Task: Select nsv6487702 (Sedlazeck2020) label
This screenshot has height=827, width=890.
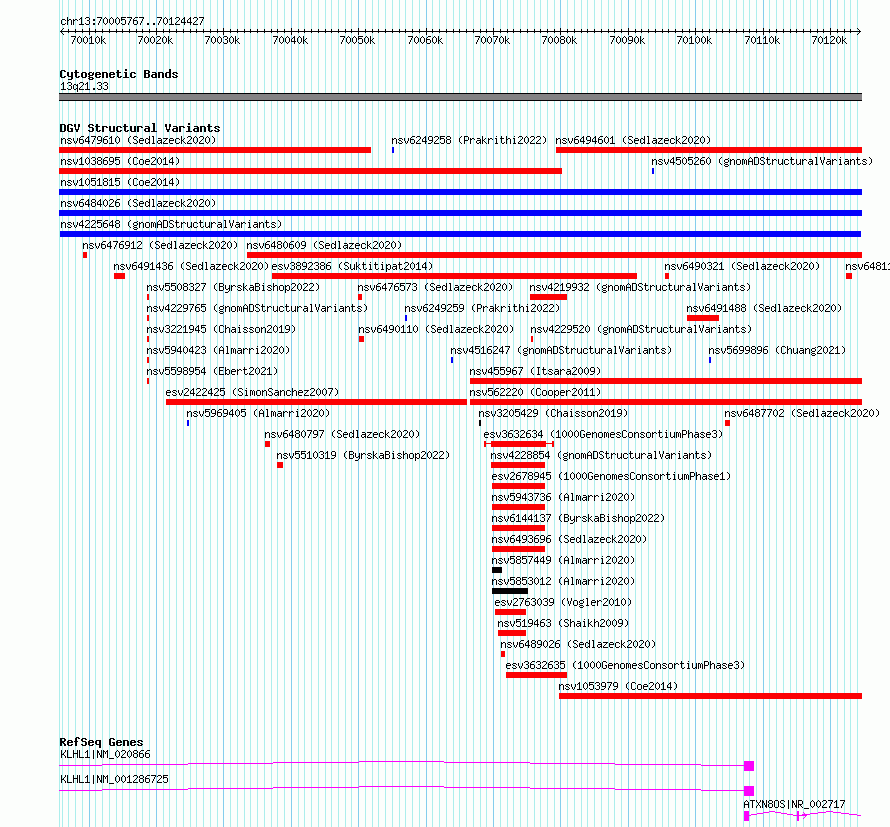Action: (802, 413)
